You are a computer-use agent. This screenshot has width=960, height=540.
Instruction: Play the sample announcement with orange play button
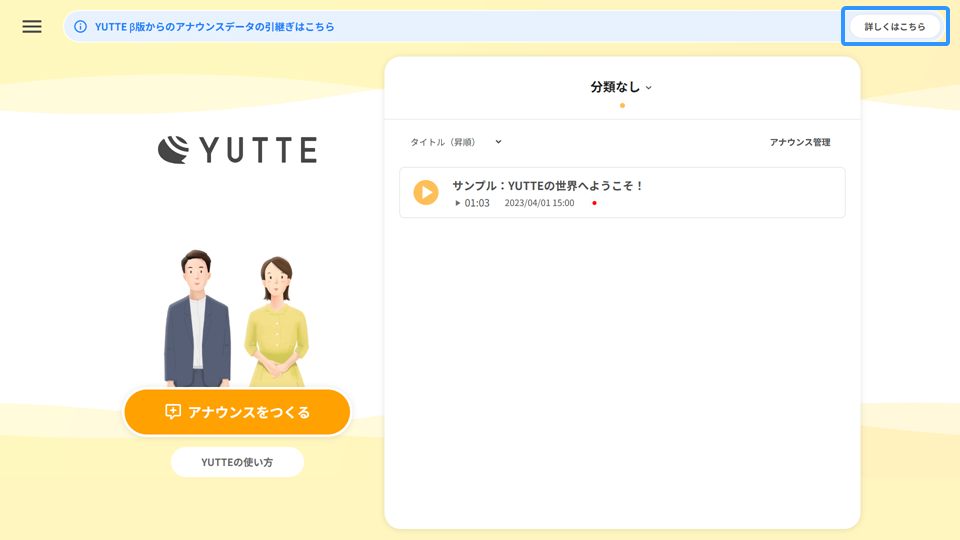tap(426, 192)
